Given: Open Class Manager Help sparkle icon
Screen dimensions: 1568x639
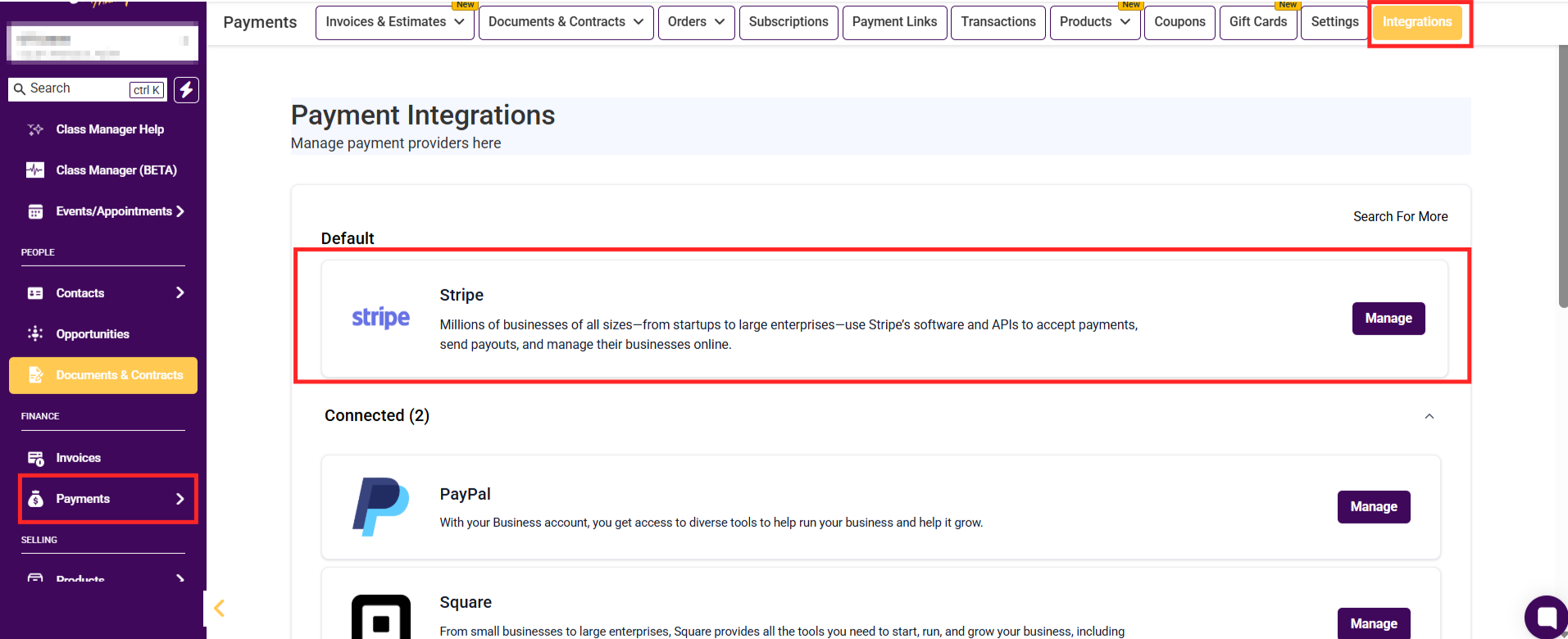Looking at the screenshot, I should pyautogui.click(x=35, y=129).
